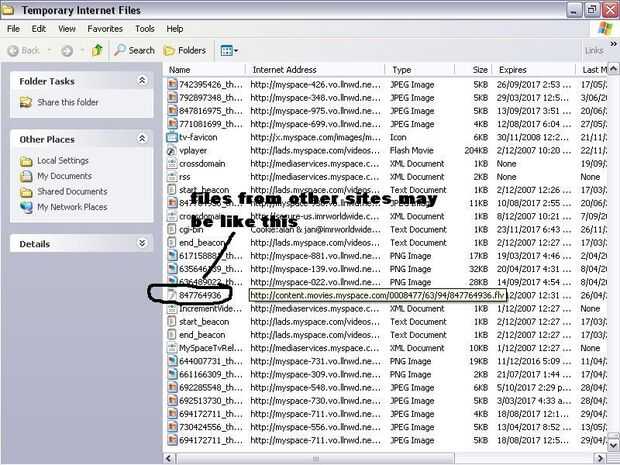Open the Back button history dropdown arrow
The image size is (620, 465).
[x=49, y=51]
